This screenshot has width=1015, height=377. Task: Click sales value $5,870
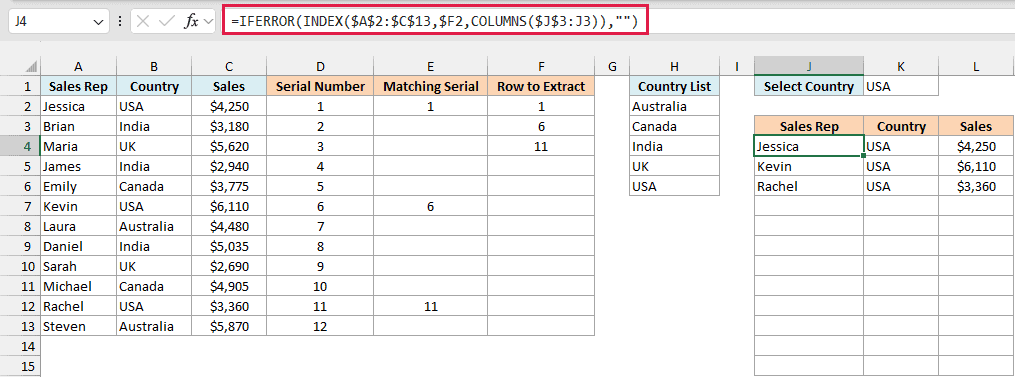click(x=229, y=326)
